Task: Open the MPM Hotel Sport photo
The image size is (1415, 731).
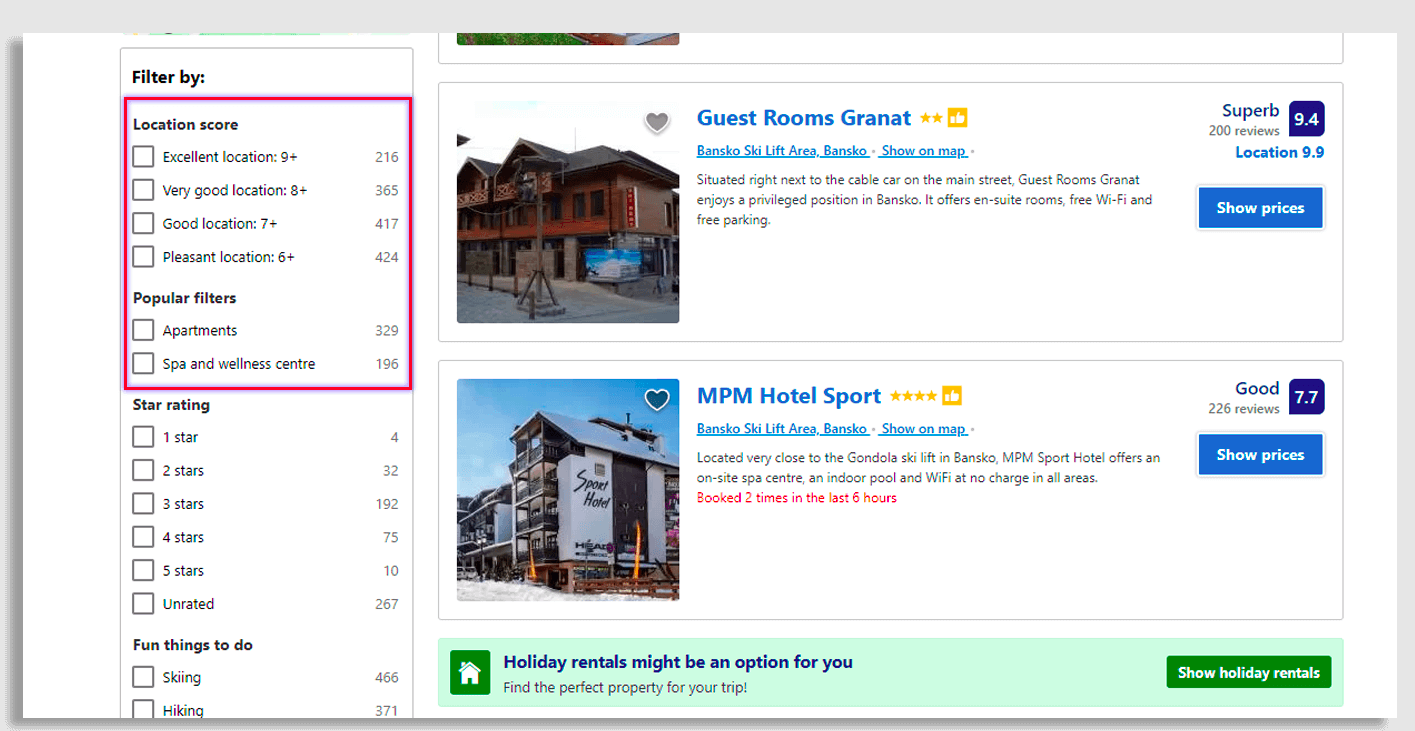Action: coord(568,490)
